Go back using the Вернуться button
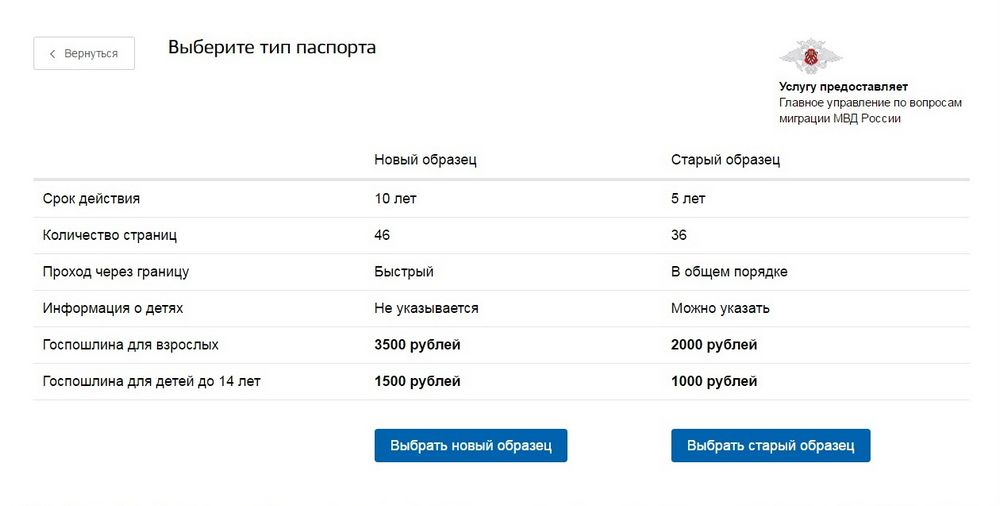 point(84,54)
